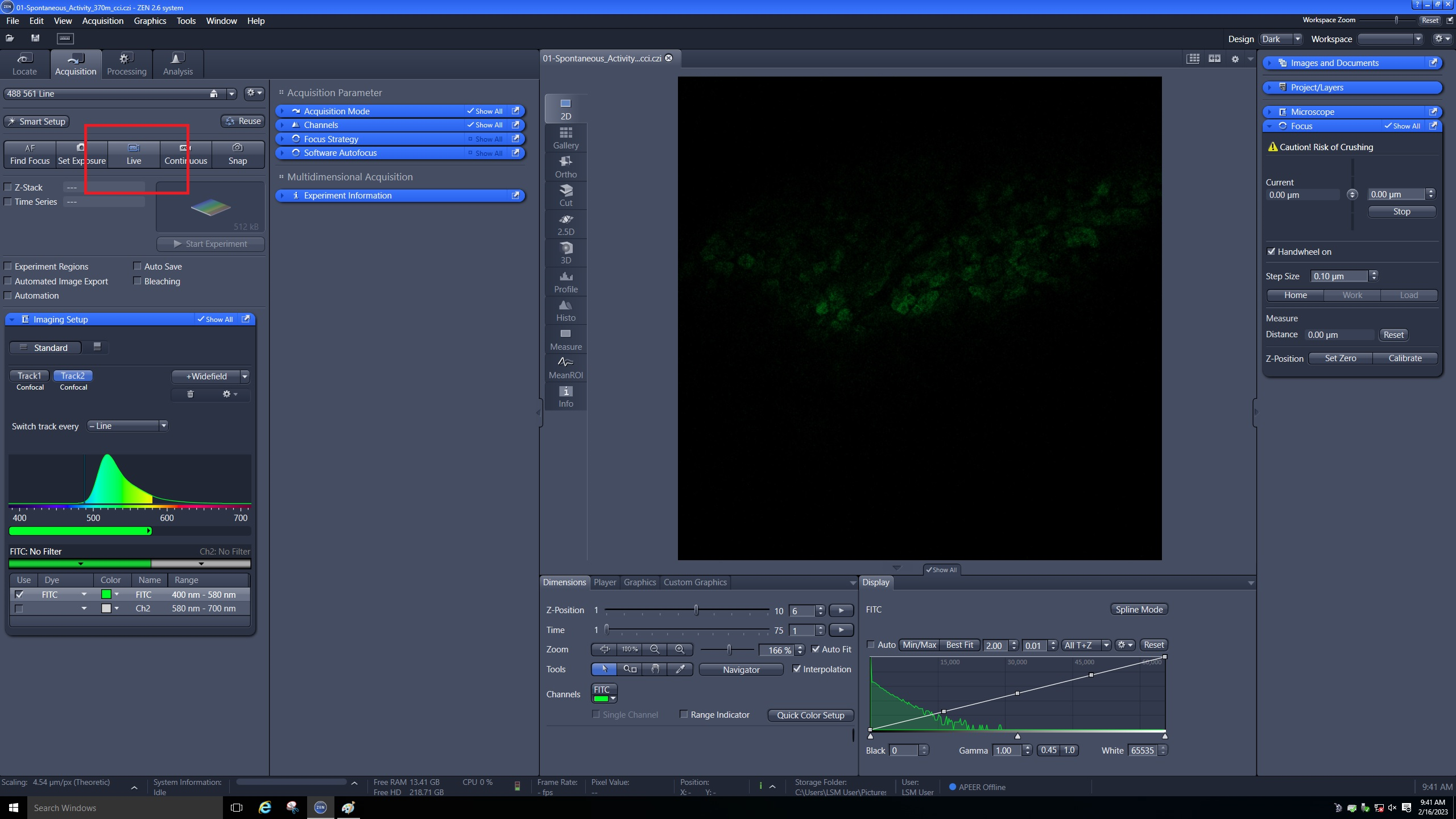This screenshot has height=819, width=1456.
Task: Open the Ortho view
Action: tap(565, 167)
